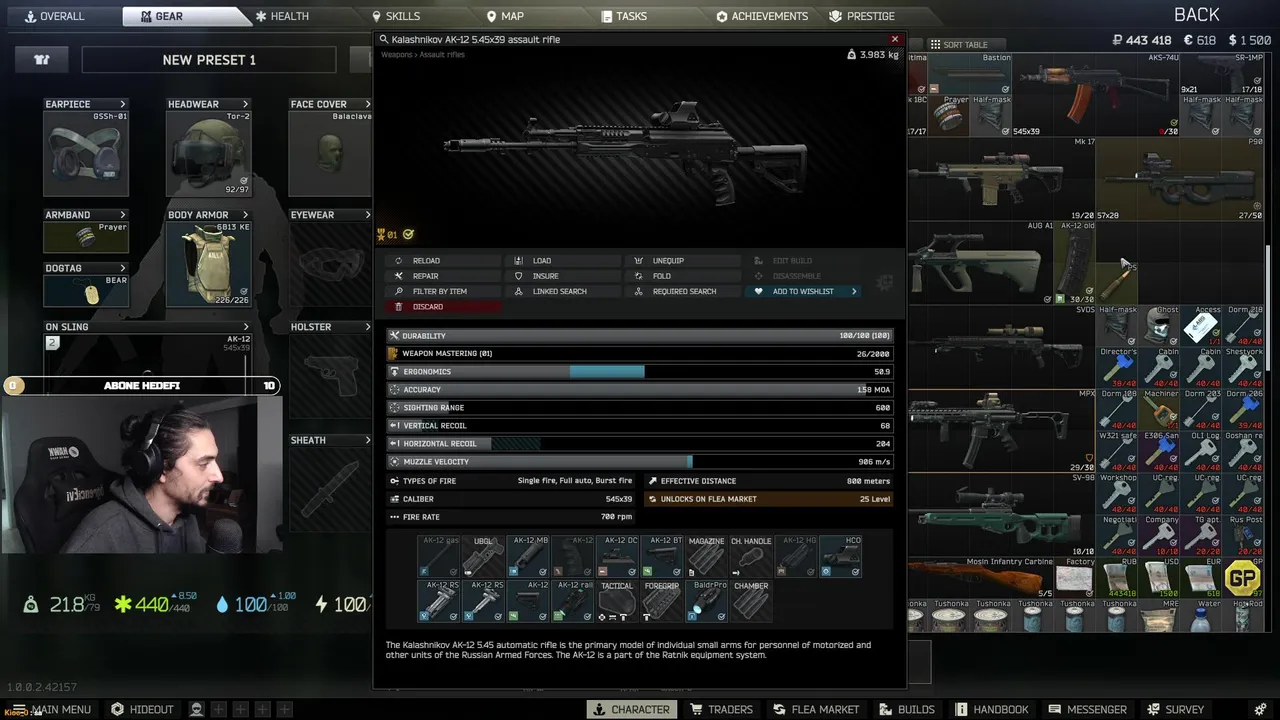
Task: Select the AK-12 MB muzzle brake slot
Action: coord(528,556)
